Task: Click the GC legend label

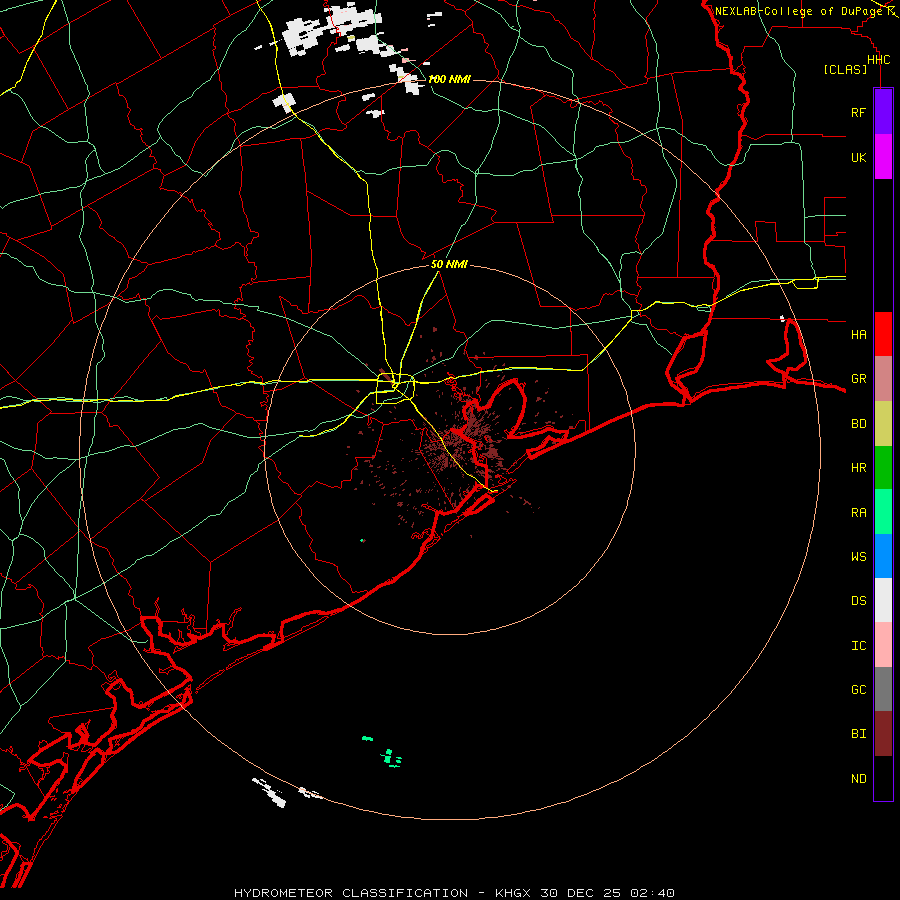Action: 858,690
